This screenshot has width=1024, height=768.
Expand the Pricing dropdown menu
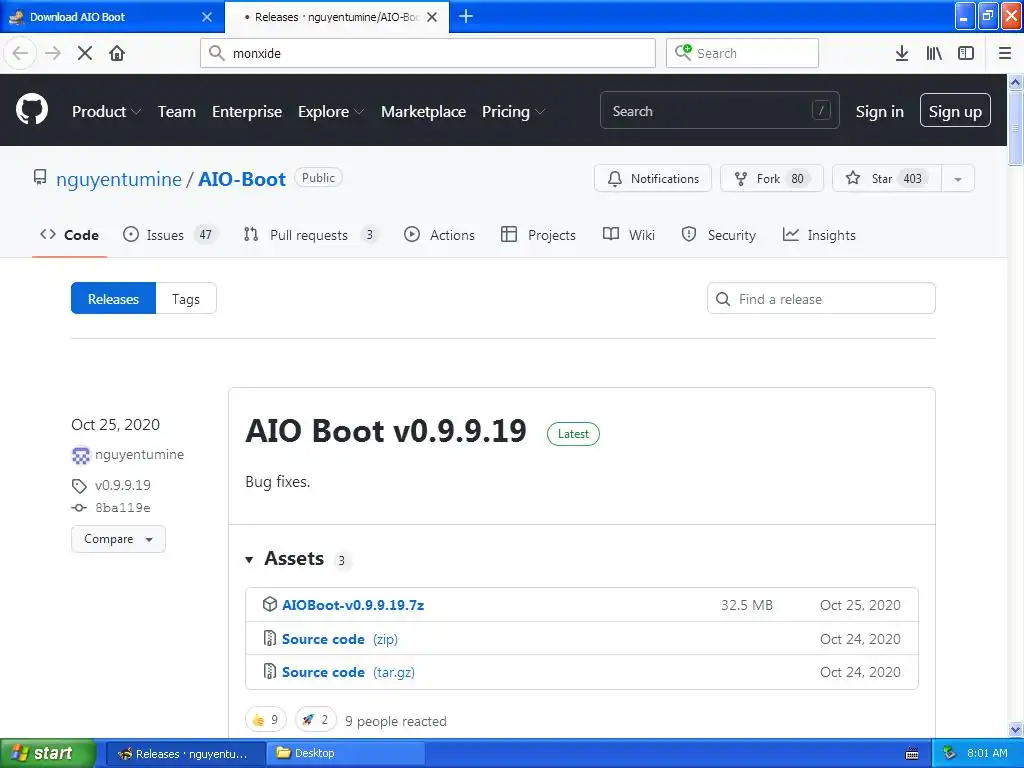(x=513, y=112)
